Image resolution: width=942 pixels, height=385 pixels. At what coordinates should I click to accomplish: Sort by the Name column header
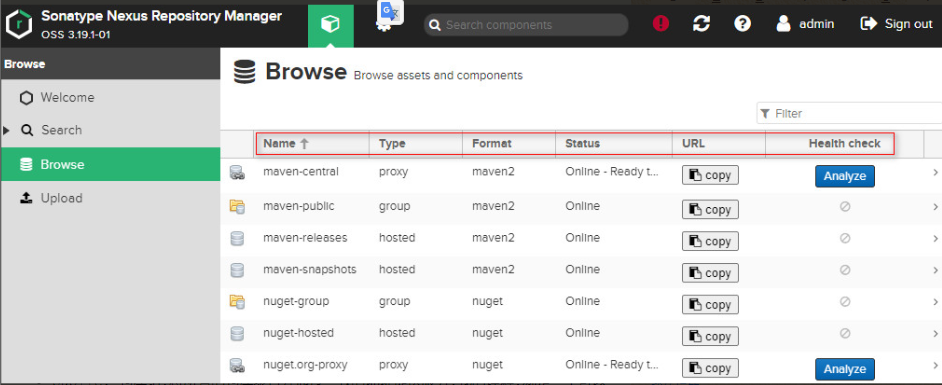[x=312, y=144]
